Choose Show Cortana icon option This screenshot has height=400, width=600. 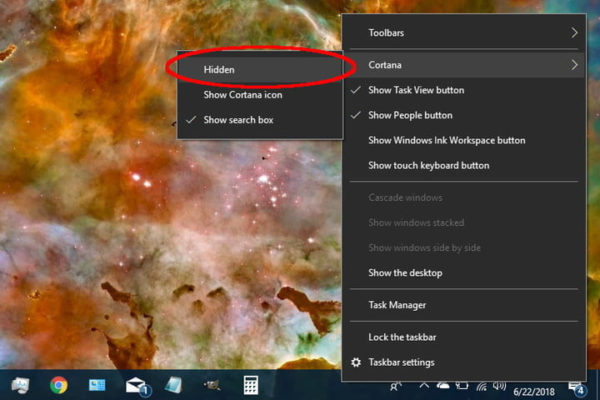[259, 95]
